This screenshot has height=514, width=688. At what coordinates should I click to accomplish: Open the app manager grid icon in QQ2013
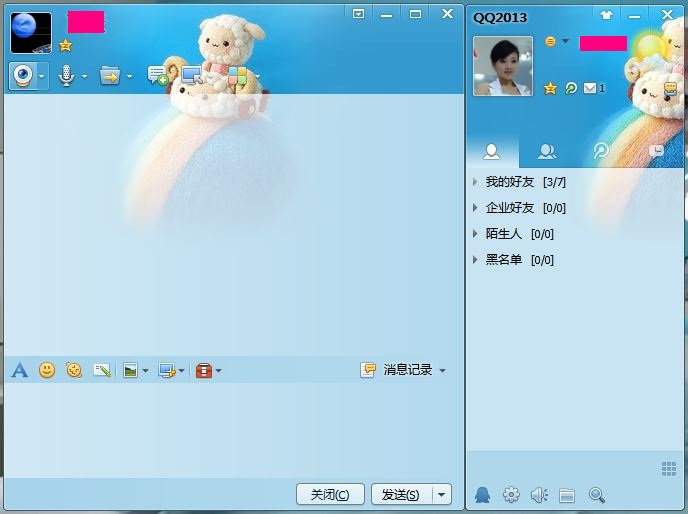click(669, 469)
